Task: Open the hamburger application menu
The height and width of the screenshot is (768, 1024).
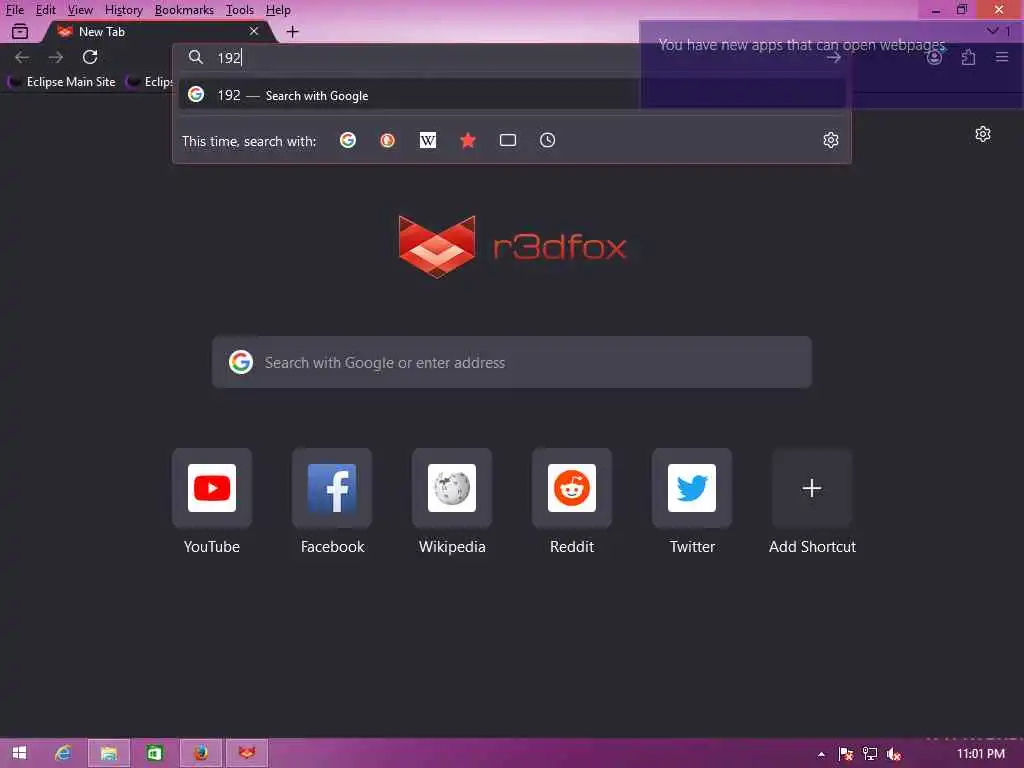Action: click(1002, 57)
